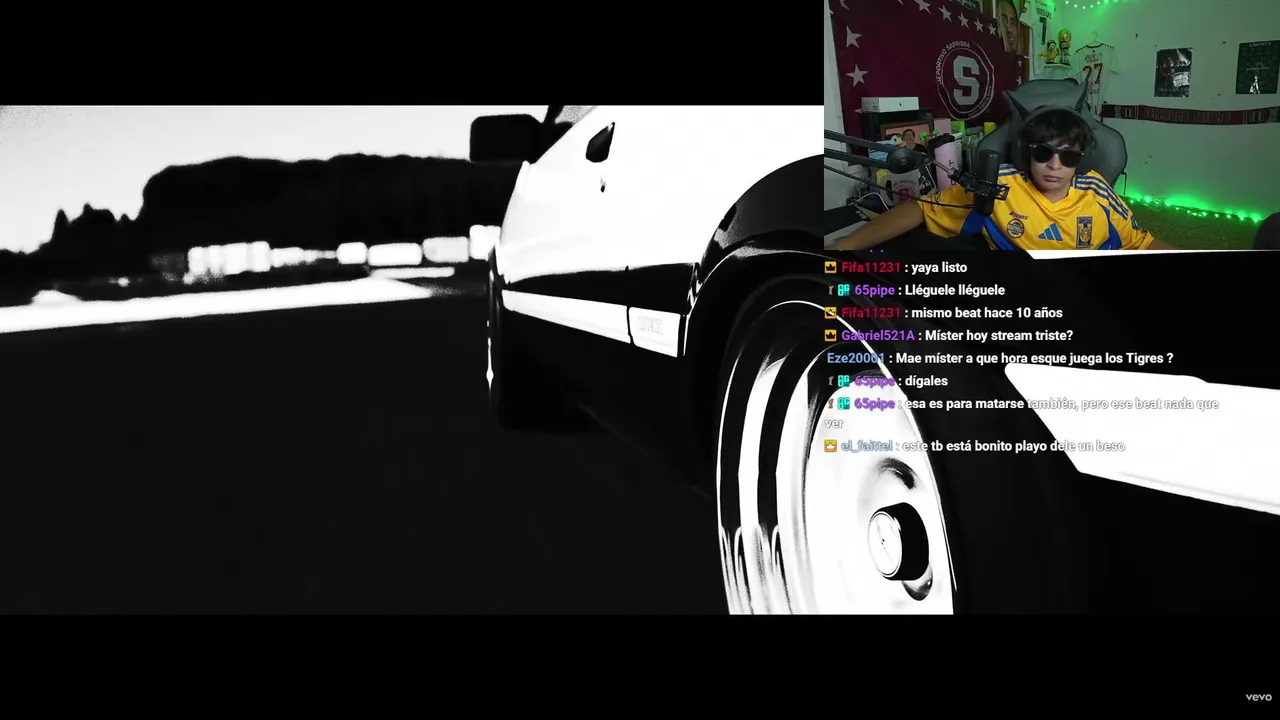The width and height of the screenshot is (1280, 720).
Task: Click crown badge beside 'mismo beat hace 10 años'
Action: click(x=830, y=313)
